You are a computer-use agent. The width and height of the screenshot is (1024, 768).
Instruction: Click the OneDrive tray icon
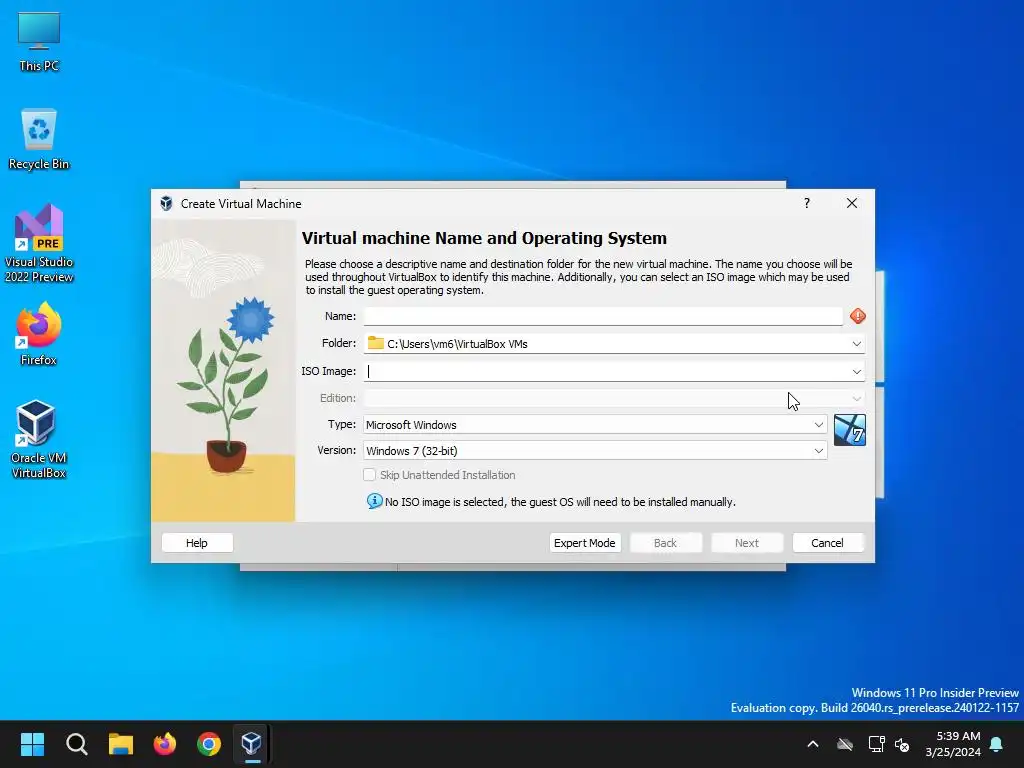coord(845,744)
